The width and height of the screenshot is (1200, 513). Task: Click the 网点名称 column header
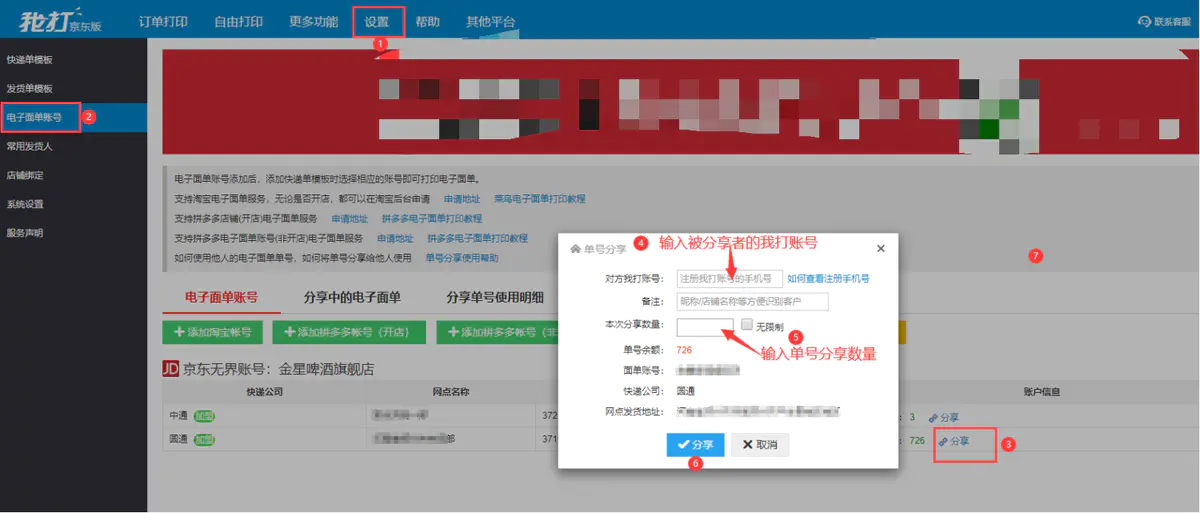(449, 392)
